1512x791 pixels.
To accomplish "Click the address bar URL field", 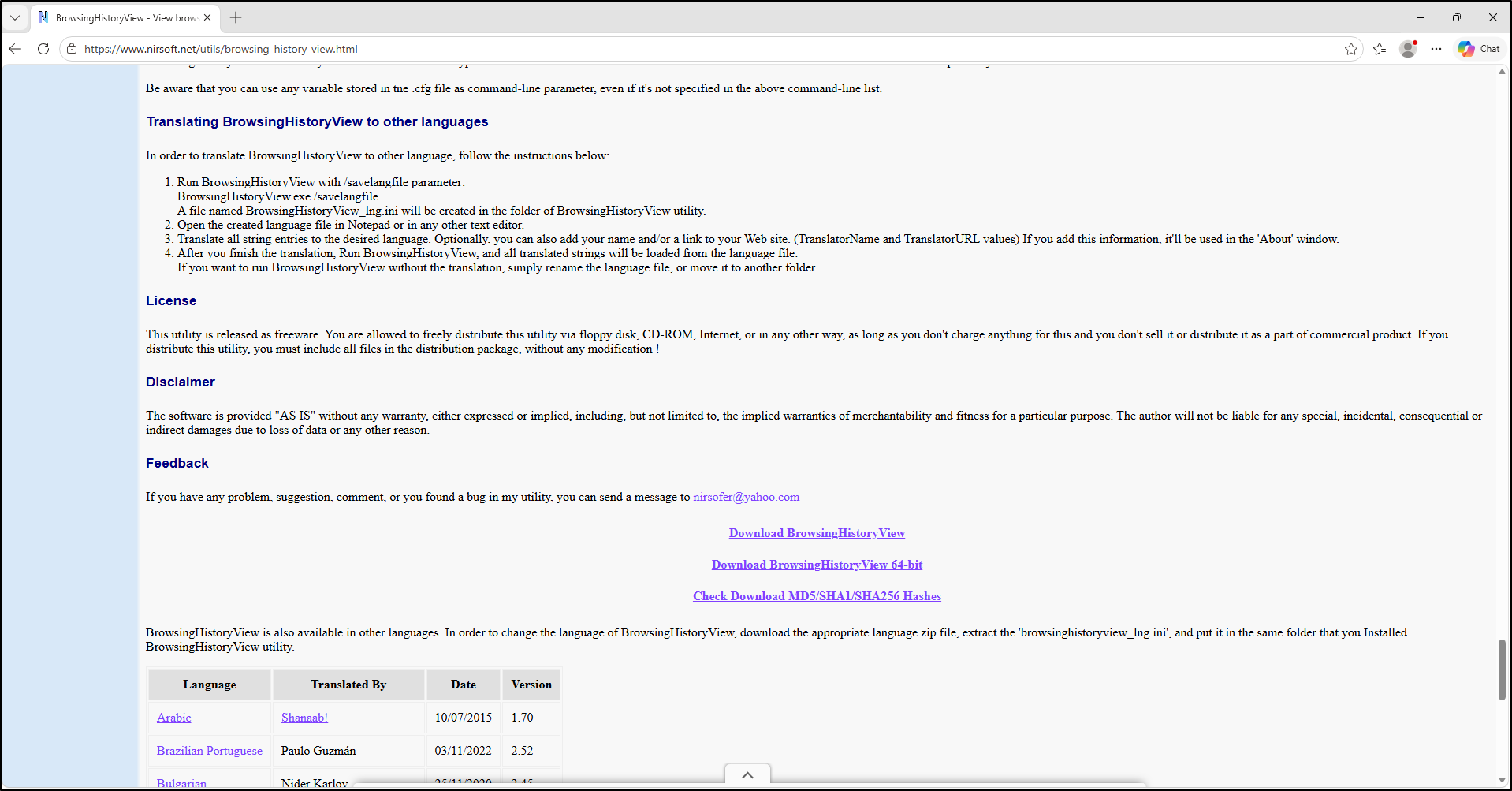I will click(709, 49).
